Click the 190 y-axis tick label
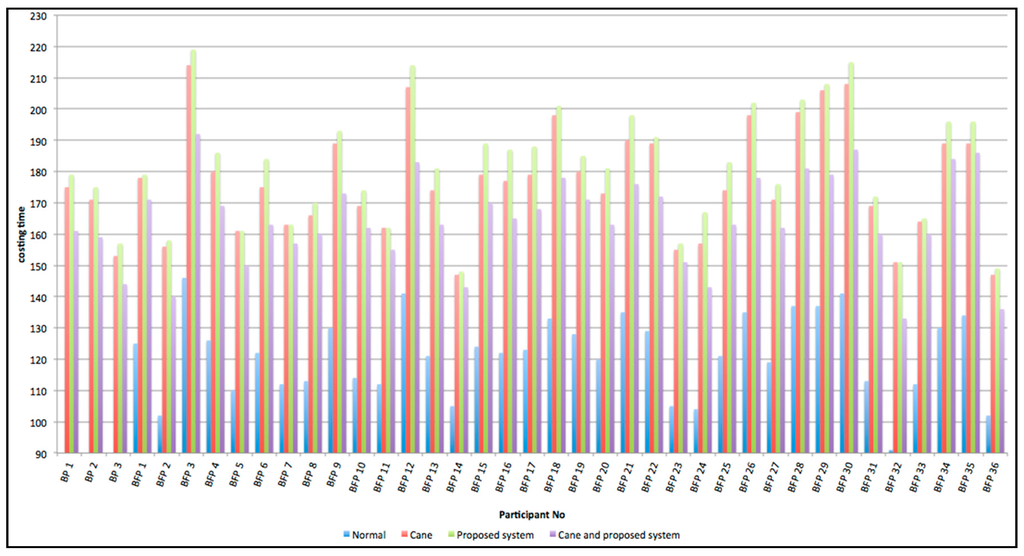The image size is (1024, 556). tap(39, 141)
